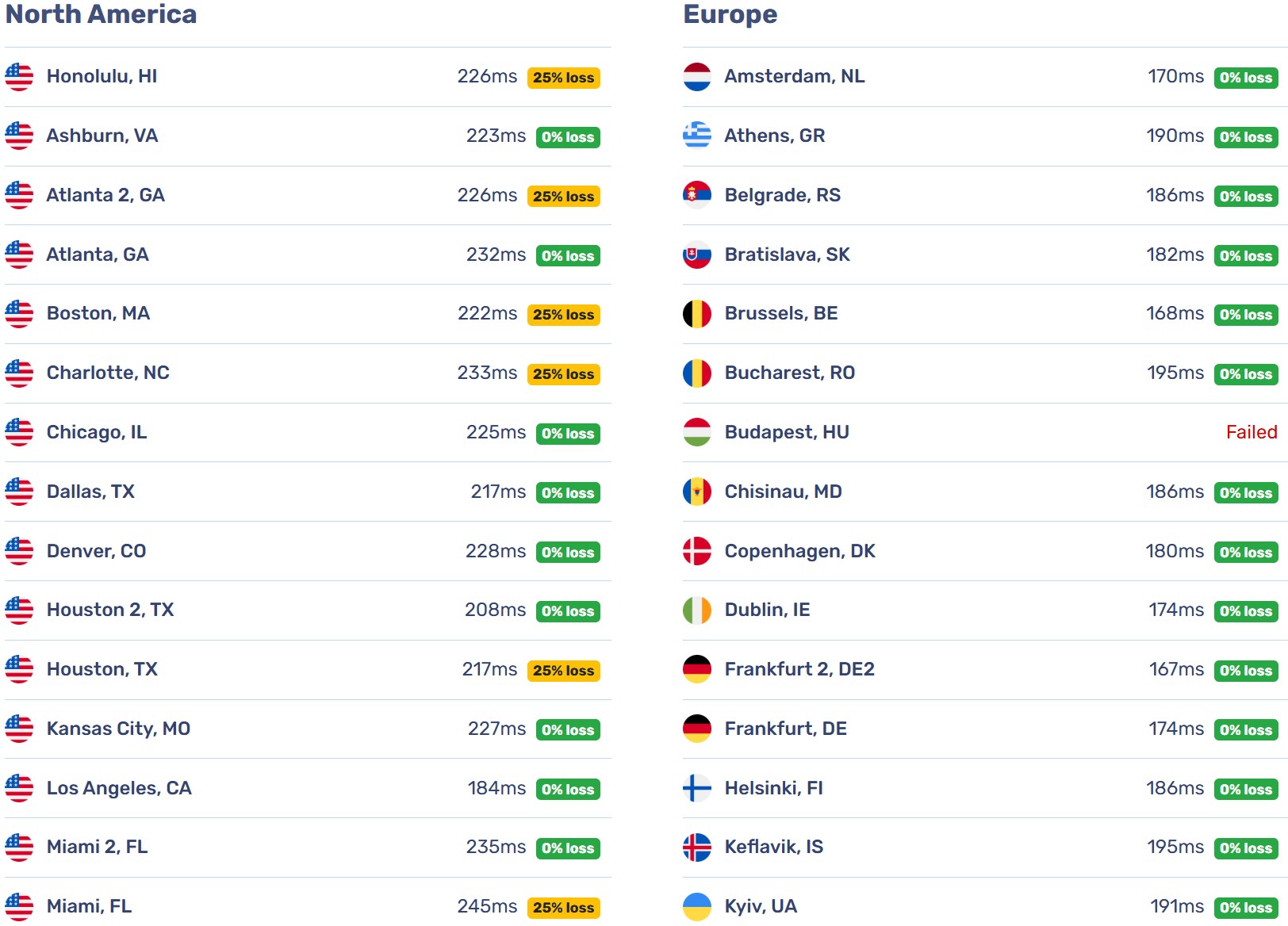
Task: Click the 25% loss badge for Miami, FL
Action: (x=564, y=908)
